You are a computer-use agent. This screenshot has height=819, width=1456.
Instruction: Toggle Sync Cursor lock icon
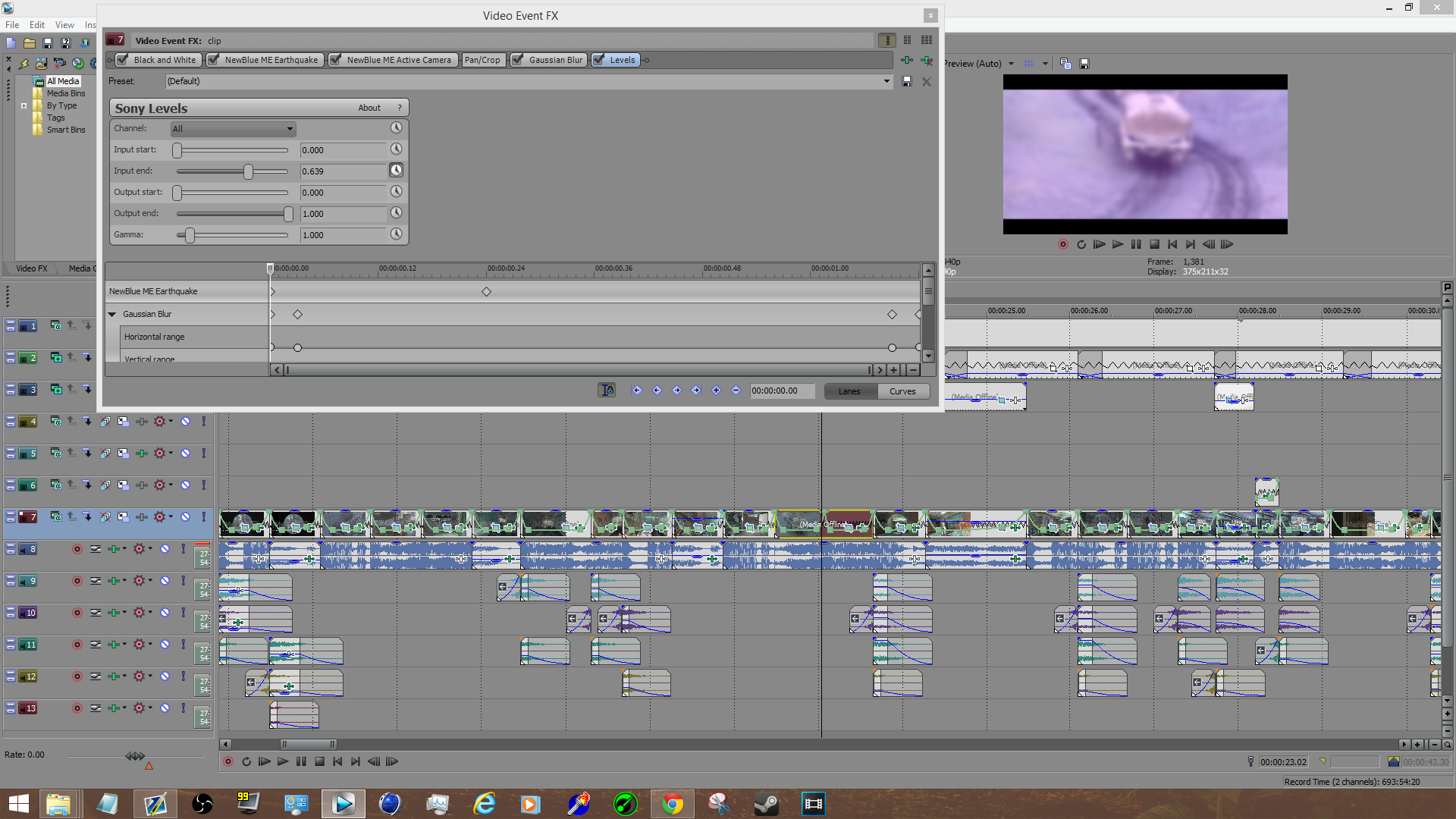[x=607, y=391]
